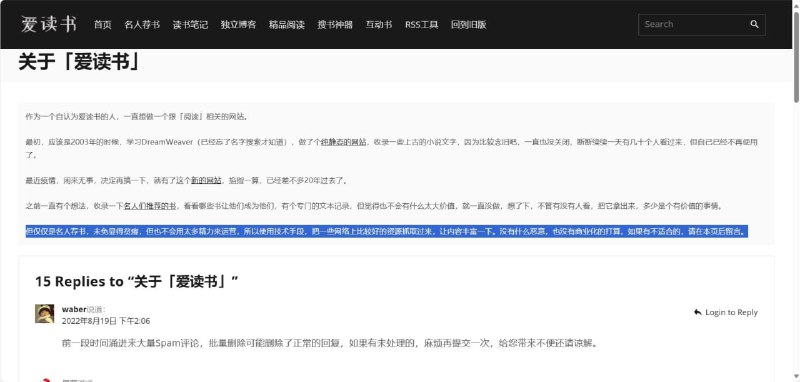This screenshot has height=382, width=800.
Task: Go to the 首页 menu item
Action: (x=103, y=24)
